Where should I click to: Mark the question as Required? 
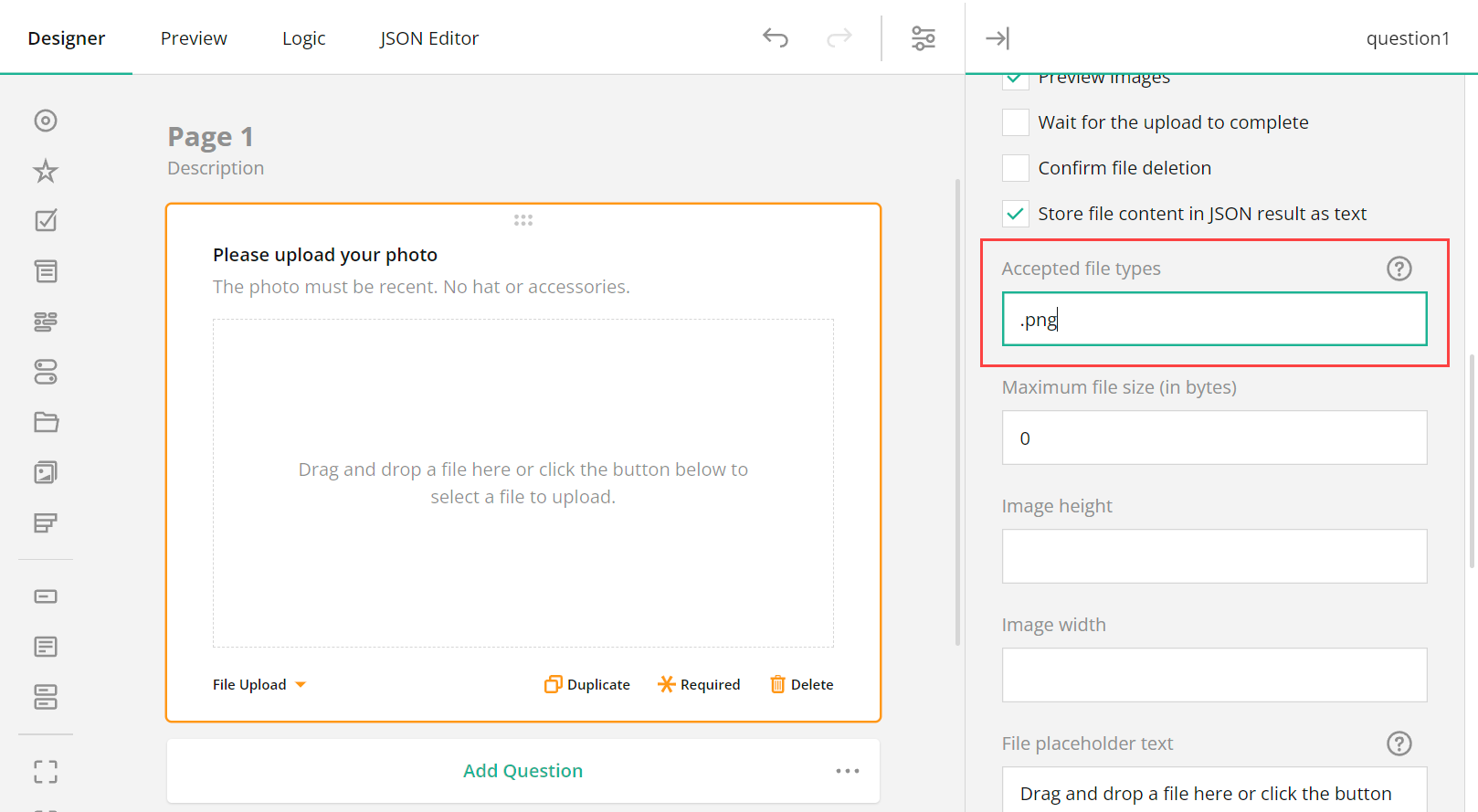tap(700, 684)
